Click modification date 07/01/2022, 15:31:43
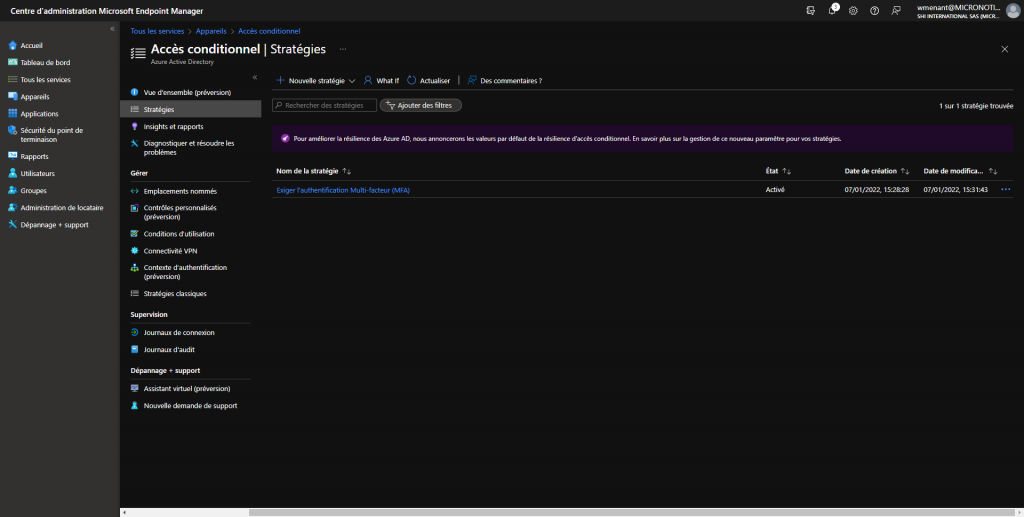Screen dimensions: 1024x517 coord(955,190)
